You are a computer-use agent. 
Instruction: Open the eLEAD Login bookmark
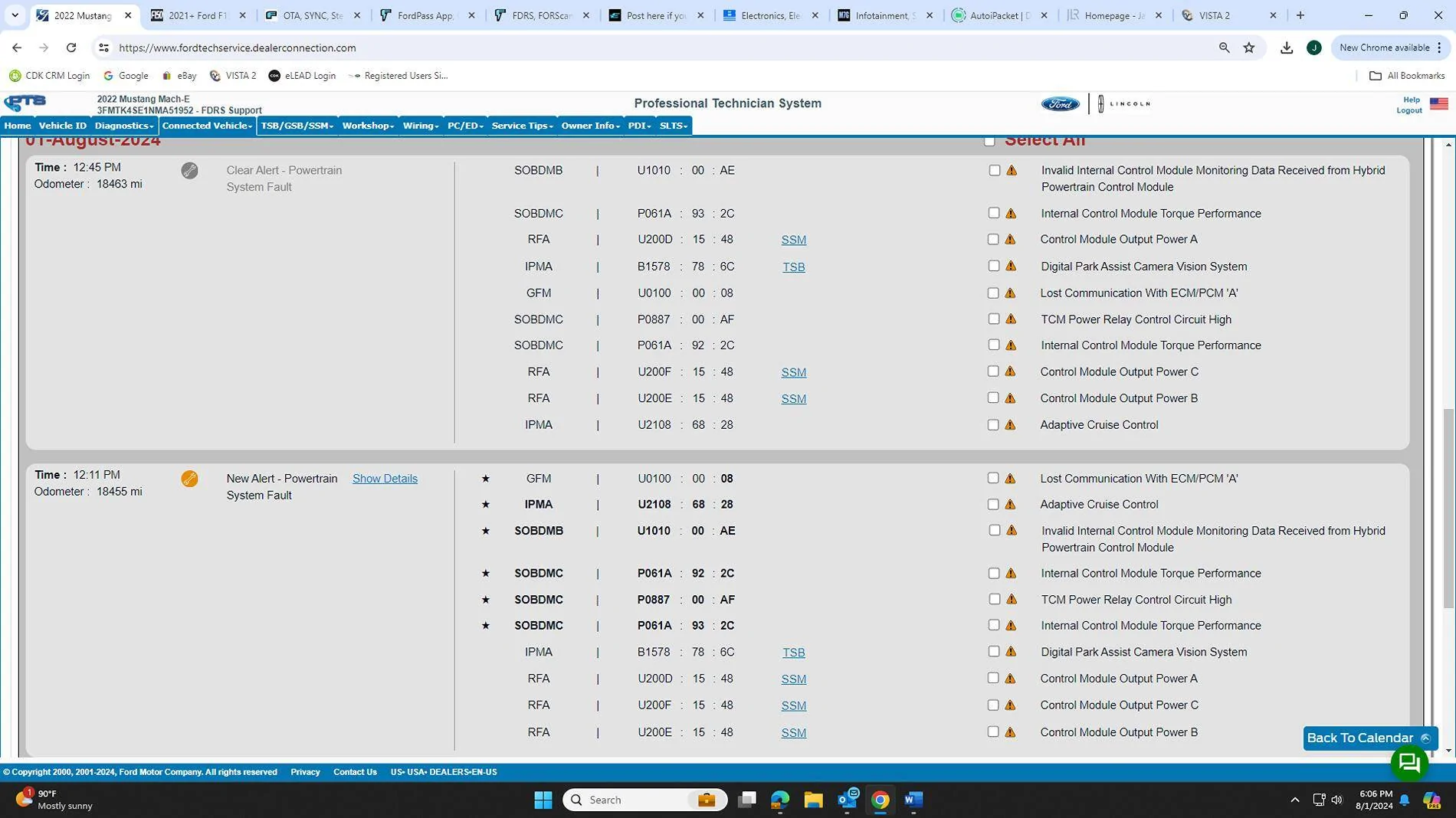(x=302, y=76)
